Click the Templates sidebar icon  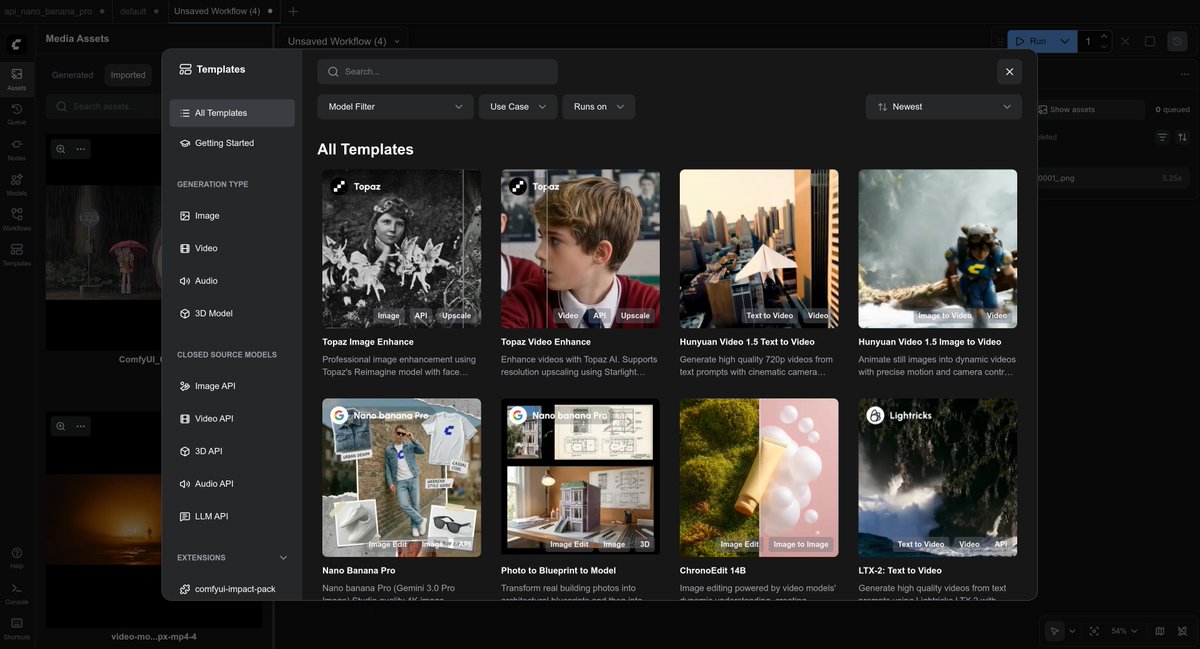tap(17, 254)
